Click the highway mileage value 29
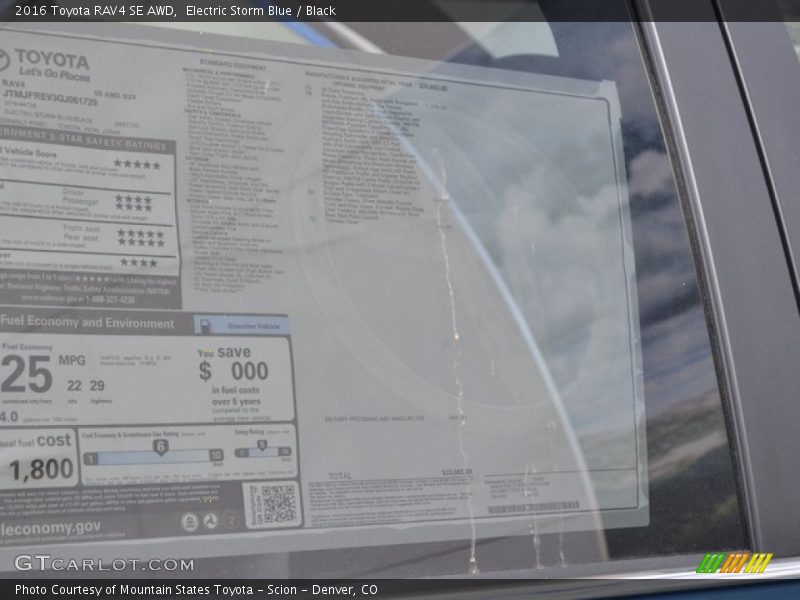Image resolution: width=800 pixels, height=600 pixels. tap(97, 386)
